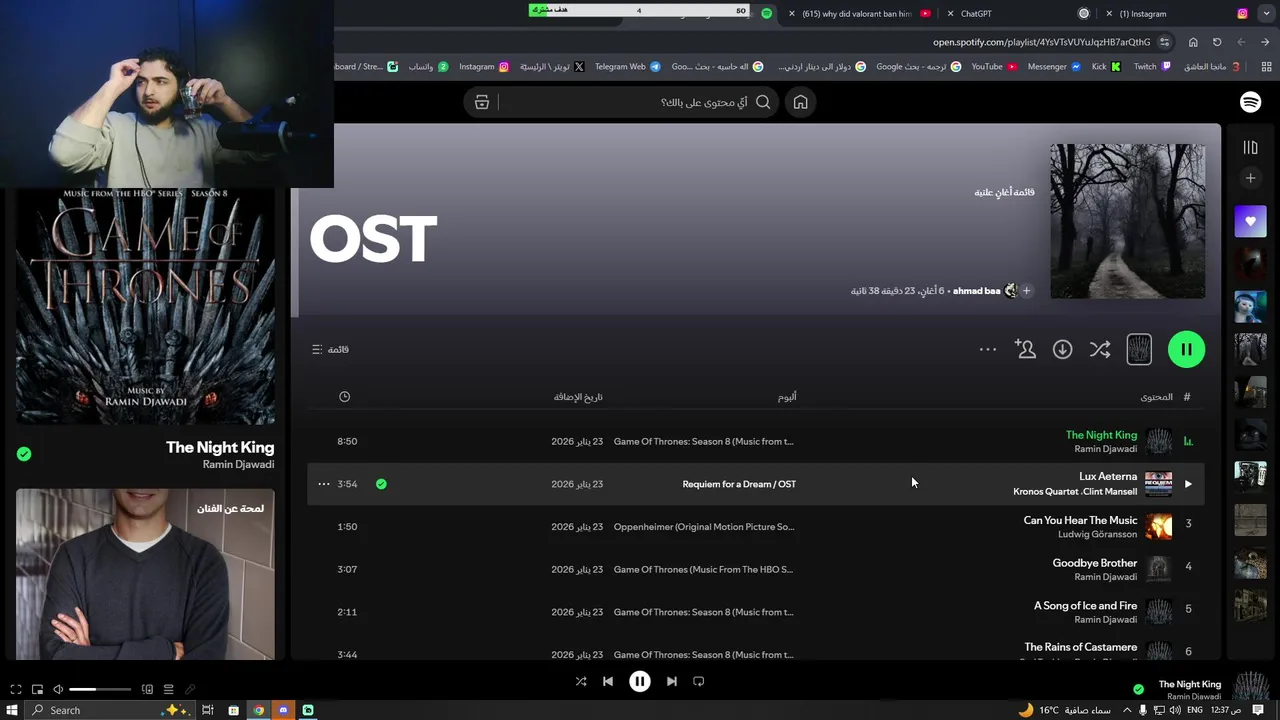Open ahmad baa profile link
Image resolution: width=1280 pixels, height=720 pixels.
(976, 291)
